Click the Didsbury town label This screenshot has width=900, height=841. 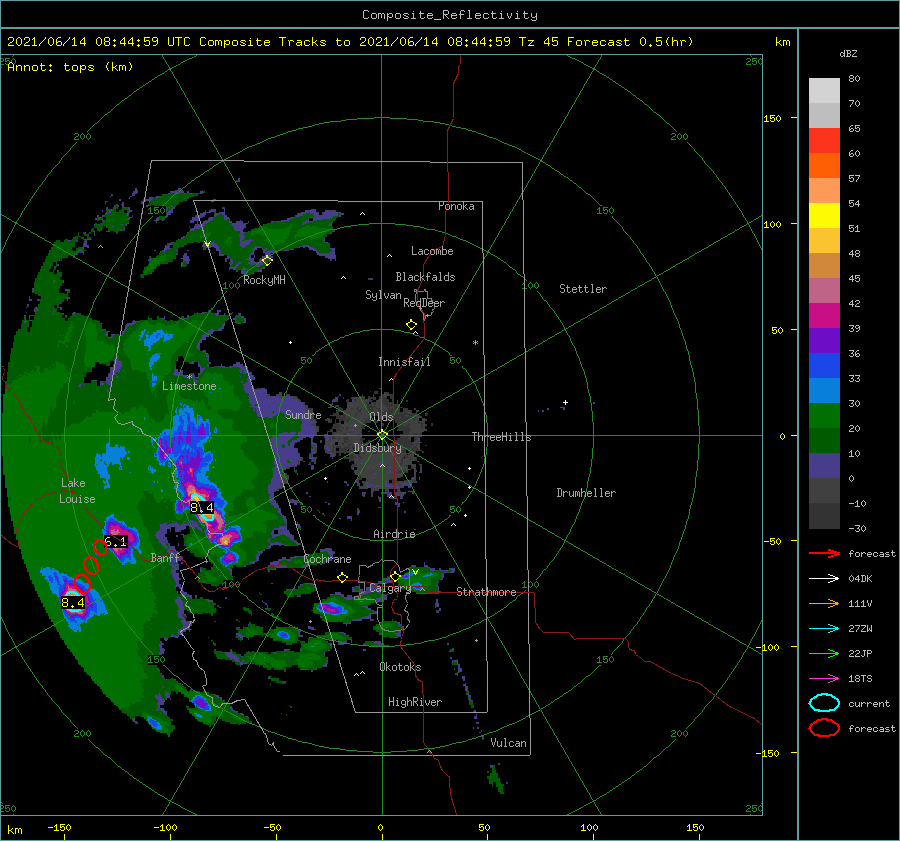[377, 448]
